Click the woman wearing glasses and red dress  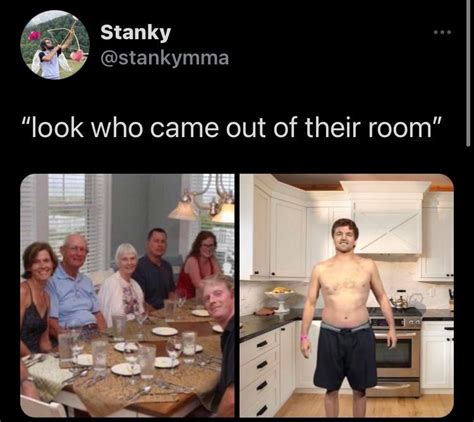click(198, 264)
